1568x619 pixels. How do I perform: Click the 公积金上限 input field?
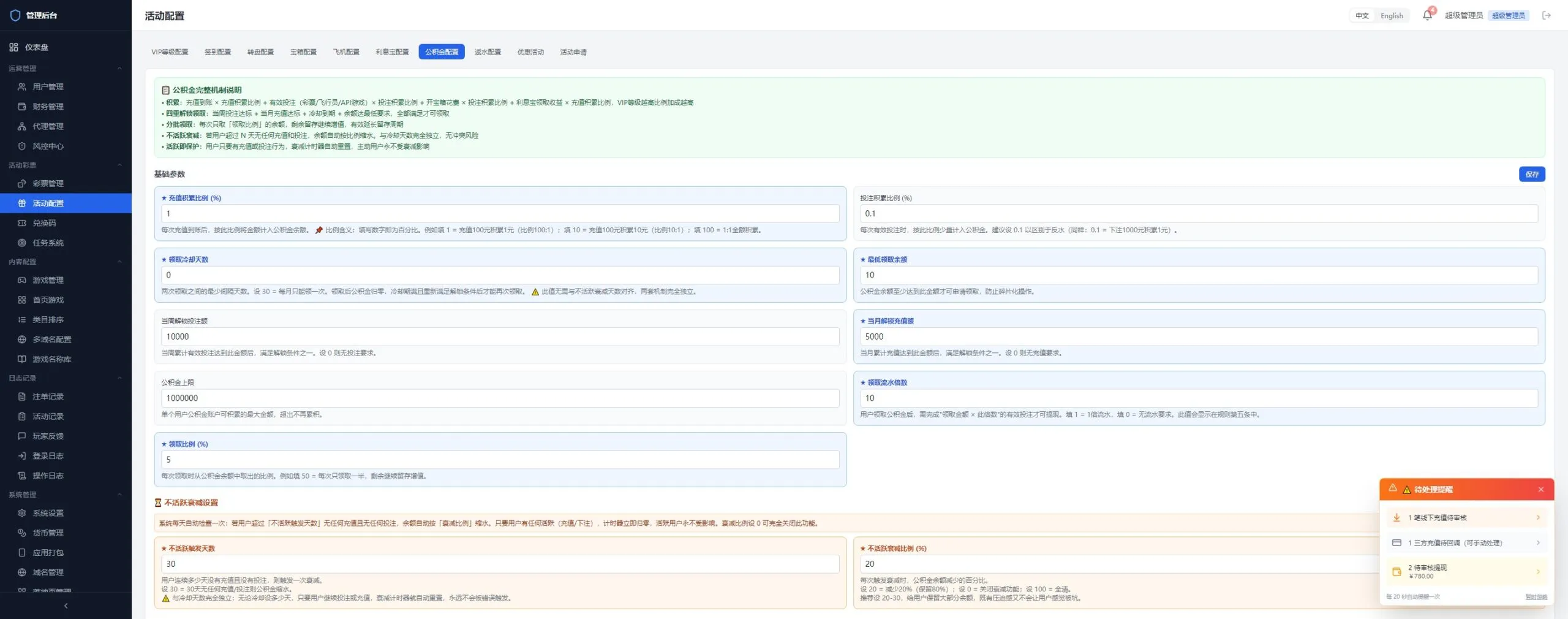pyautogui.click(x=500, y=398)
